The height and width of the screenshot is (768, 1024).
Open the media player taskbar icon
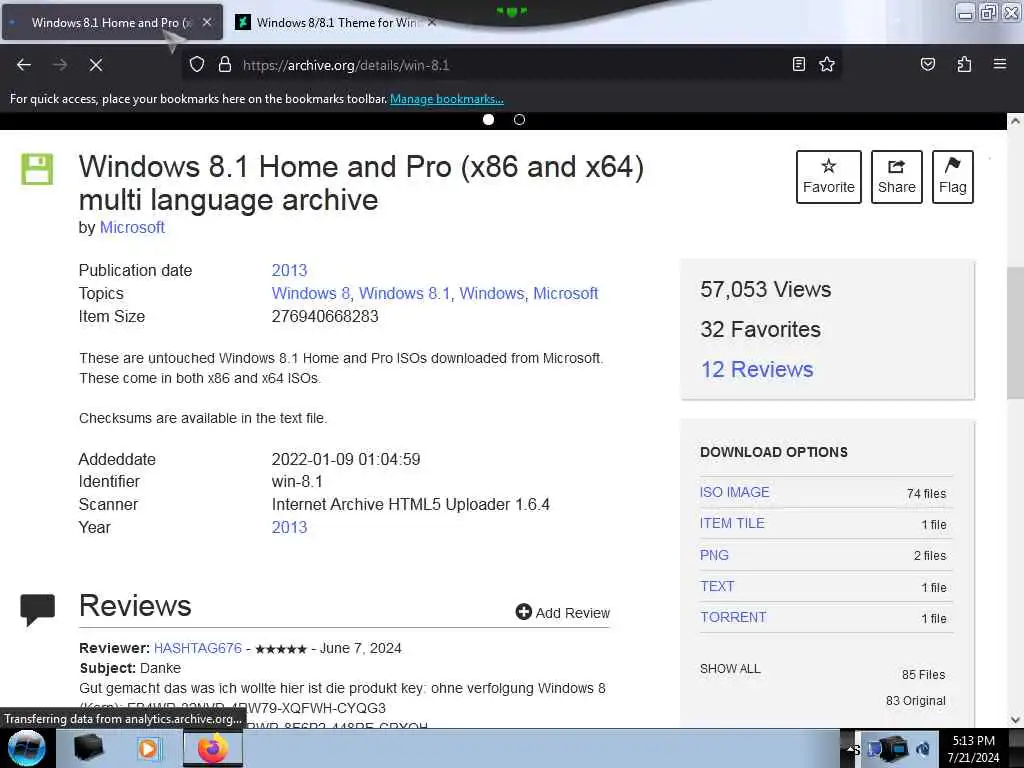[x=149, y=748]
